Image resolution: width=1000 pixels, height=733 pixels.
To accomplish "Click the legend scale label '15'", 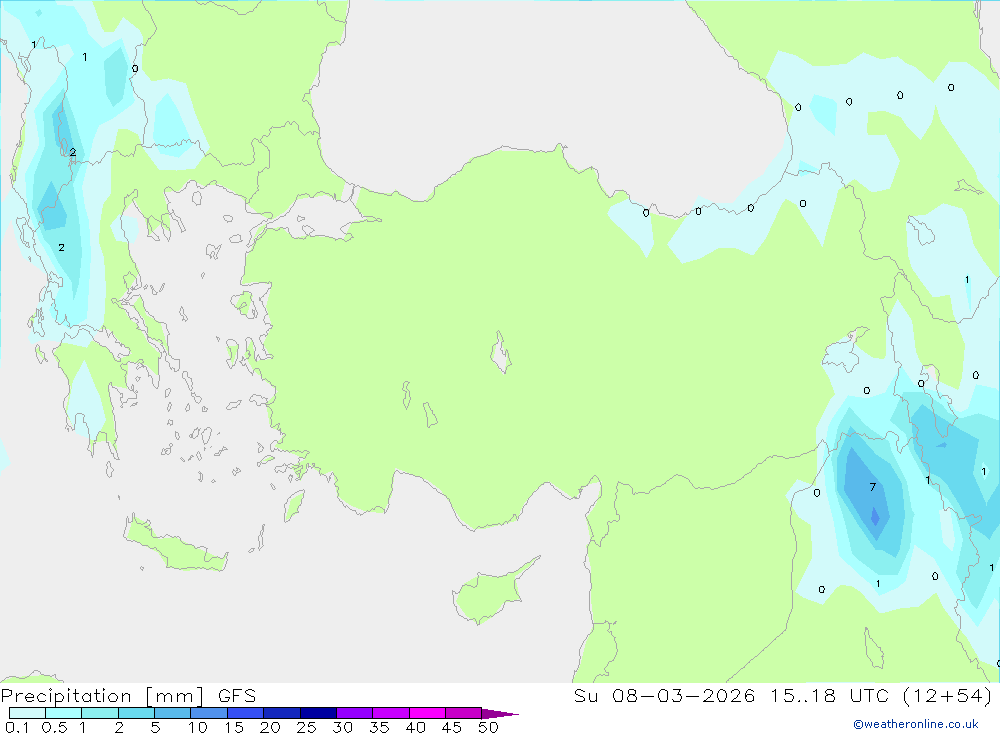I will (x=234, y=727).
